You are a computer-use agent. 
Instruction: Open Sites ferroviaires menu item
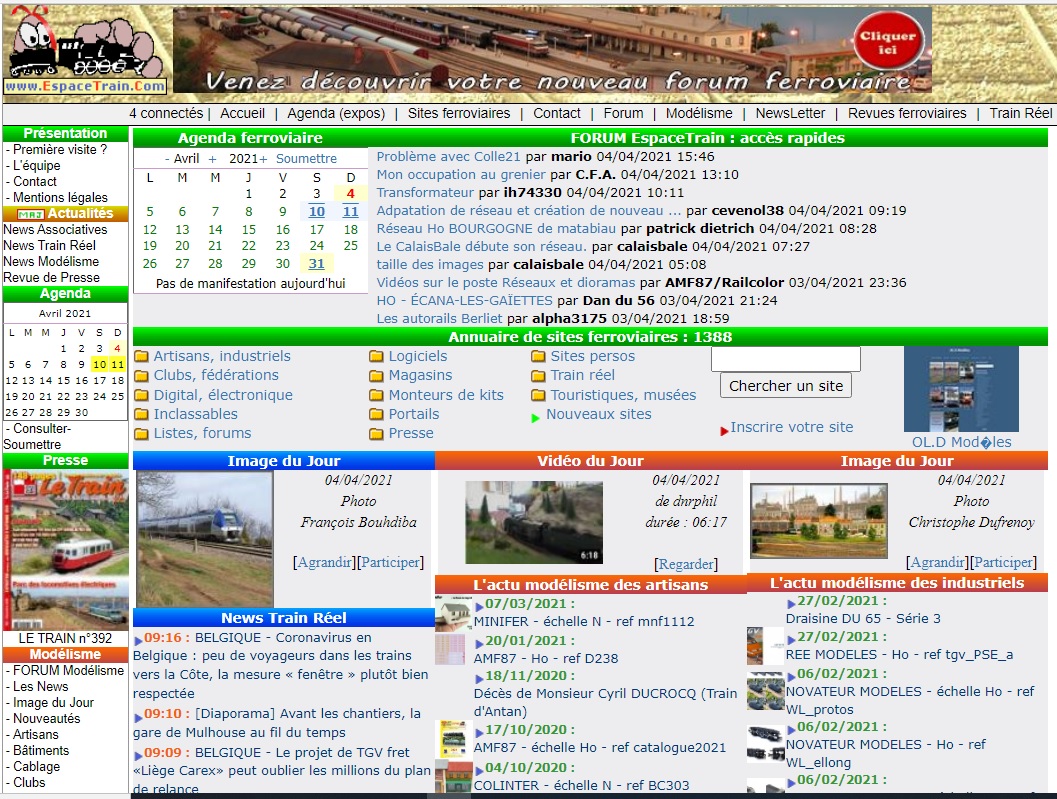459,113
